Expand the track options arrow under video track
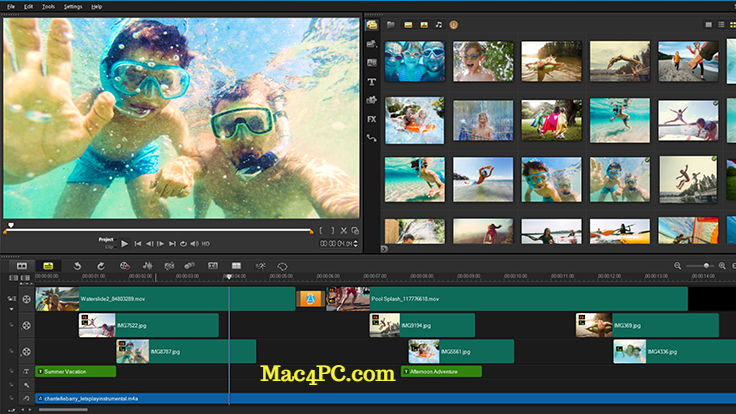The image size is (736, 414). click(x=11, y=309)
